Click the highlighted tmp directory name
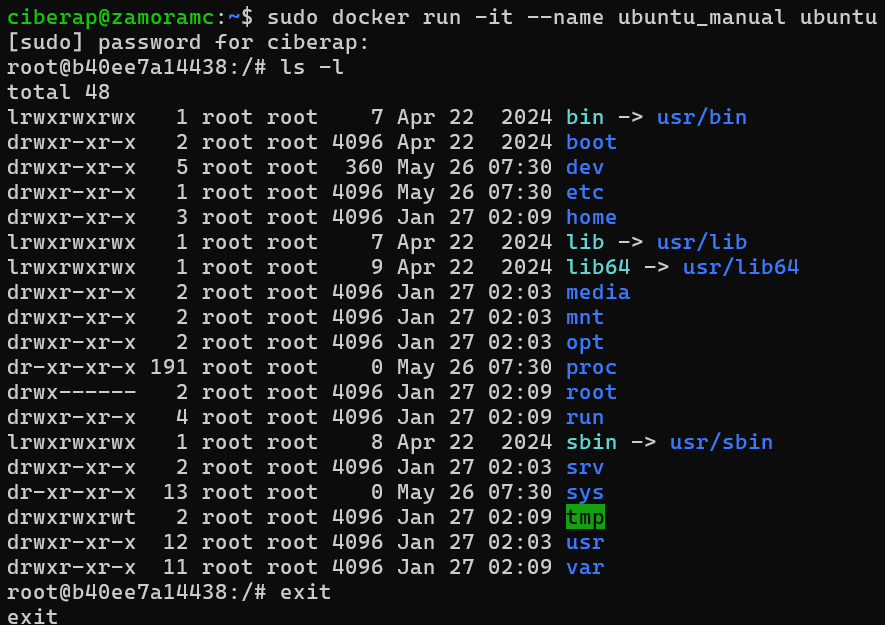Viewport: 885px width, 625px height. 585,517
